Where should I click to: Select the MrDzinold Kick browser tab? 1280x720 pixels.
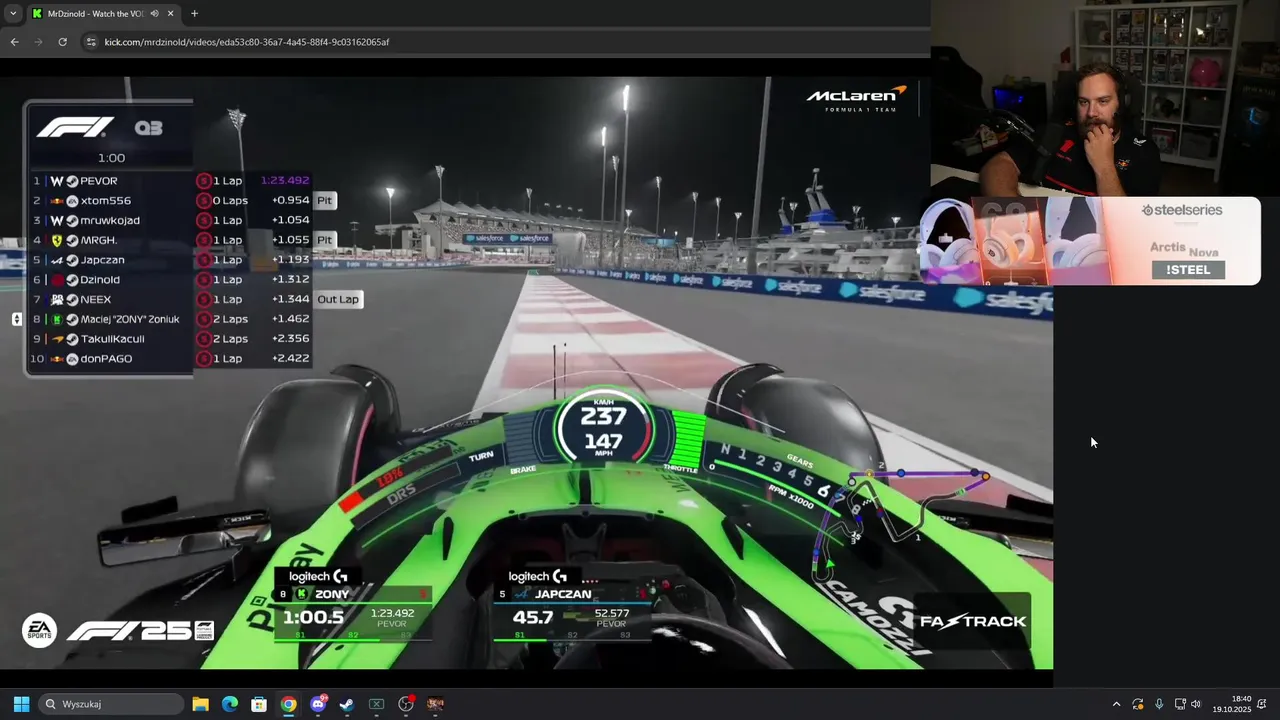pyautogui.click(x=96, y=13)
